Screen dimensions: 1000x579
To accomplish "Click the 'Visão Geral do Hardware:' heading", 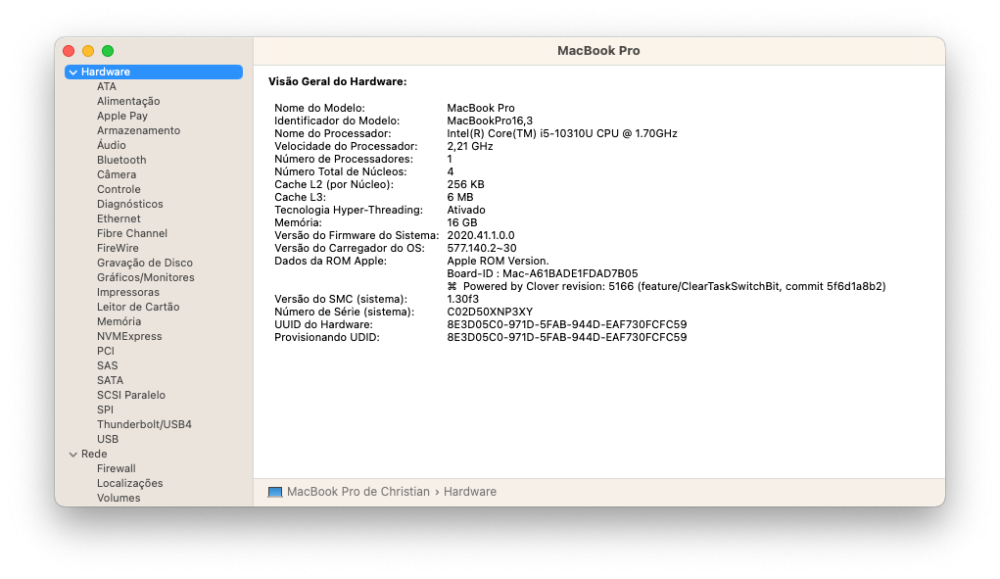I will click(x=337, y=82).
